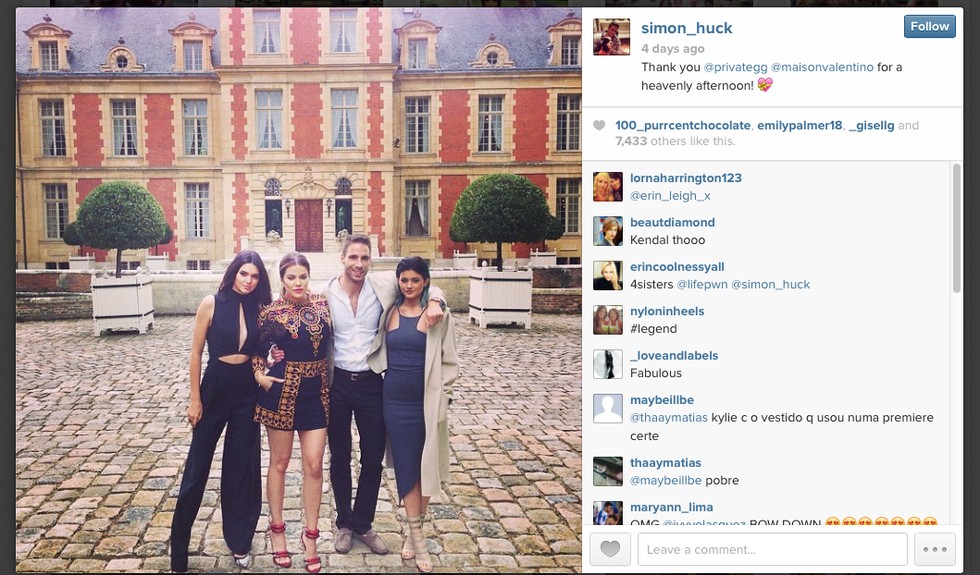Click the Follow button
The image size is (980, 575).
(x=929, y=26)
